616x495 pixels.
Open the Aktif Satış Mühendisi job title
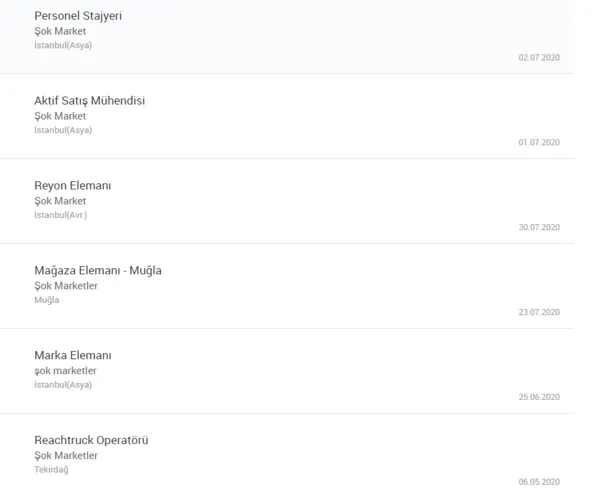click(96, 101)
